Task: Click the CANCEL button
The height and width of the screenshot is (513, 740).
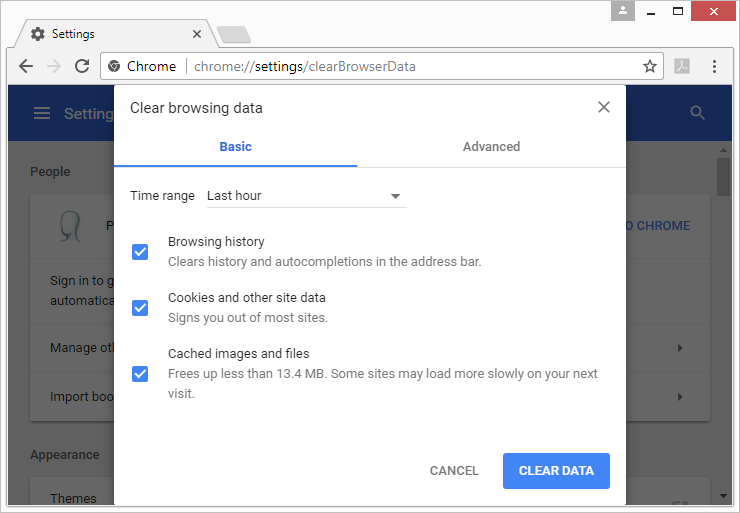Action: [x=454, y=471]
